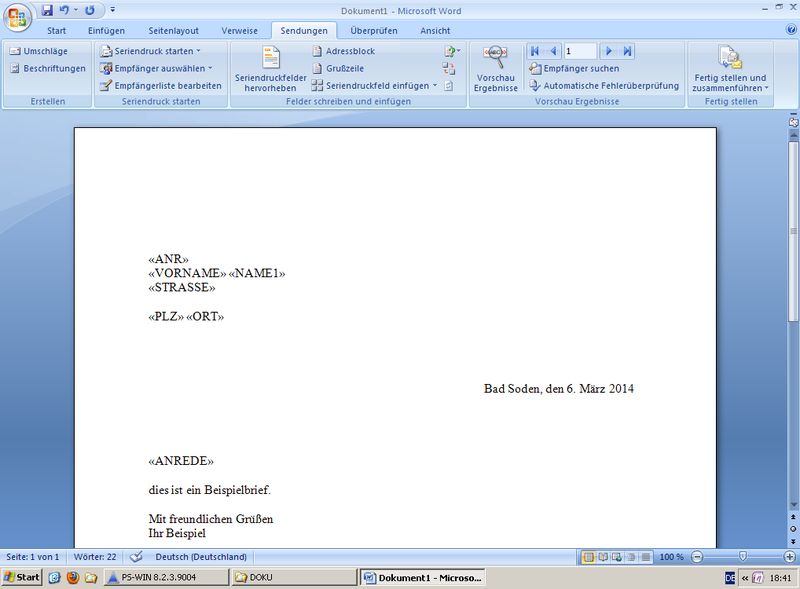Open the Regeln (rules) dropdown

point(452,51)
